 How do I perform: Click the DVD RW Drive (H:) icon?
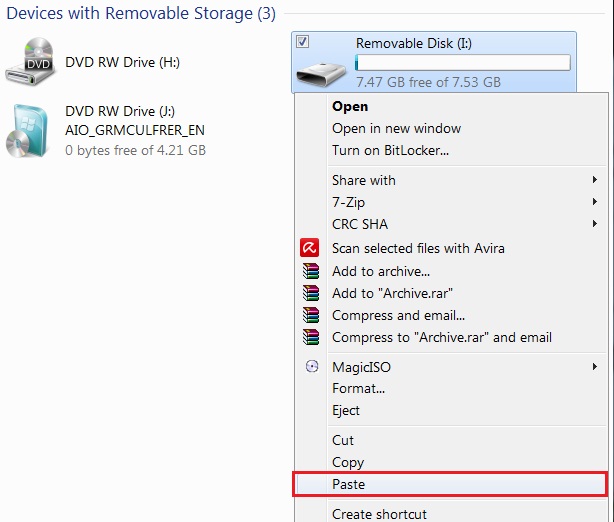(x=31, y=61)
